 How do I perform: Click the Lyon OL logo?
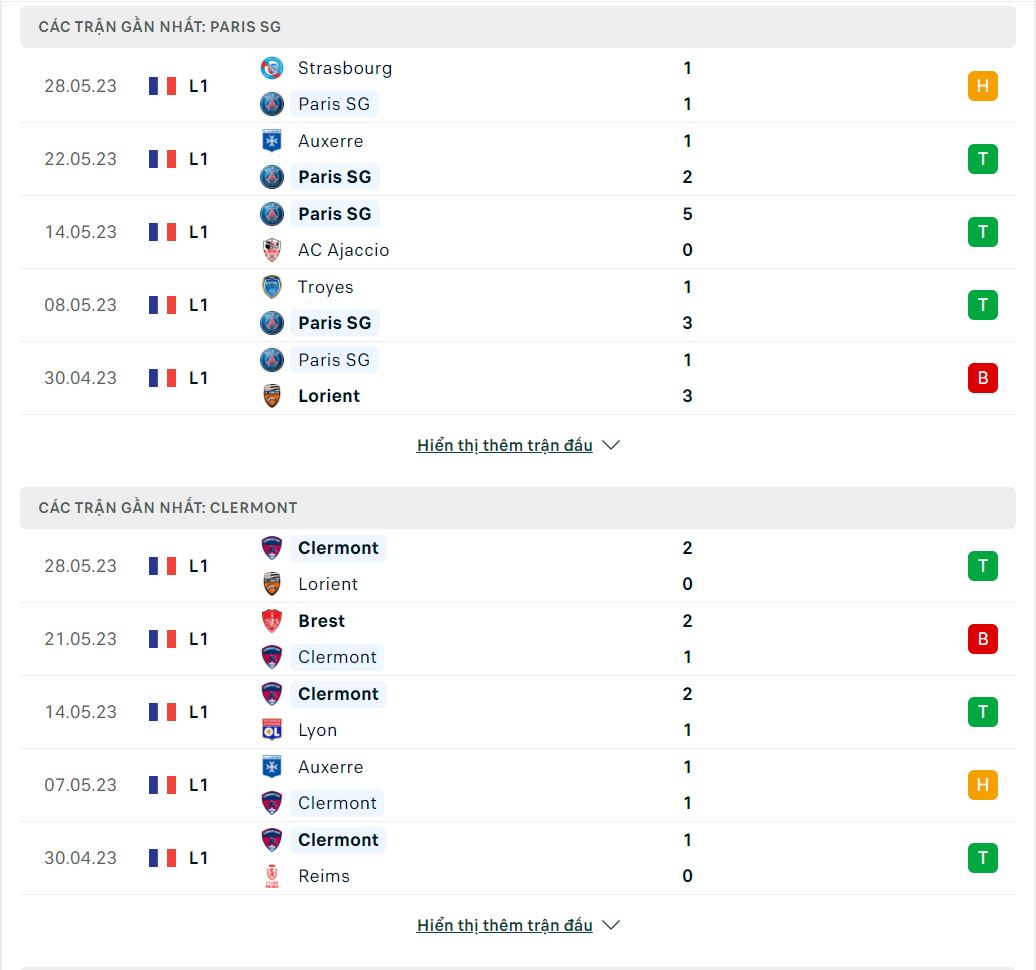[x=272, y=730]
